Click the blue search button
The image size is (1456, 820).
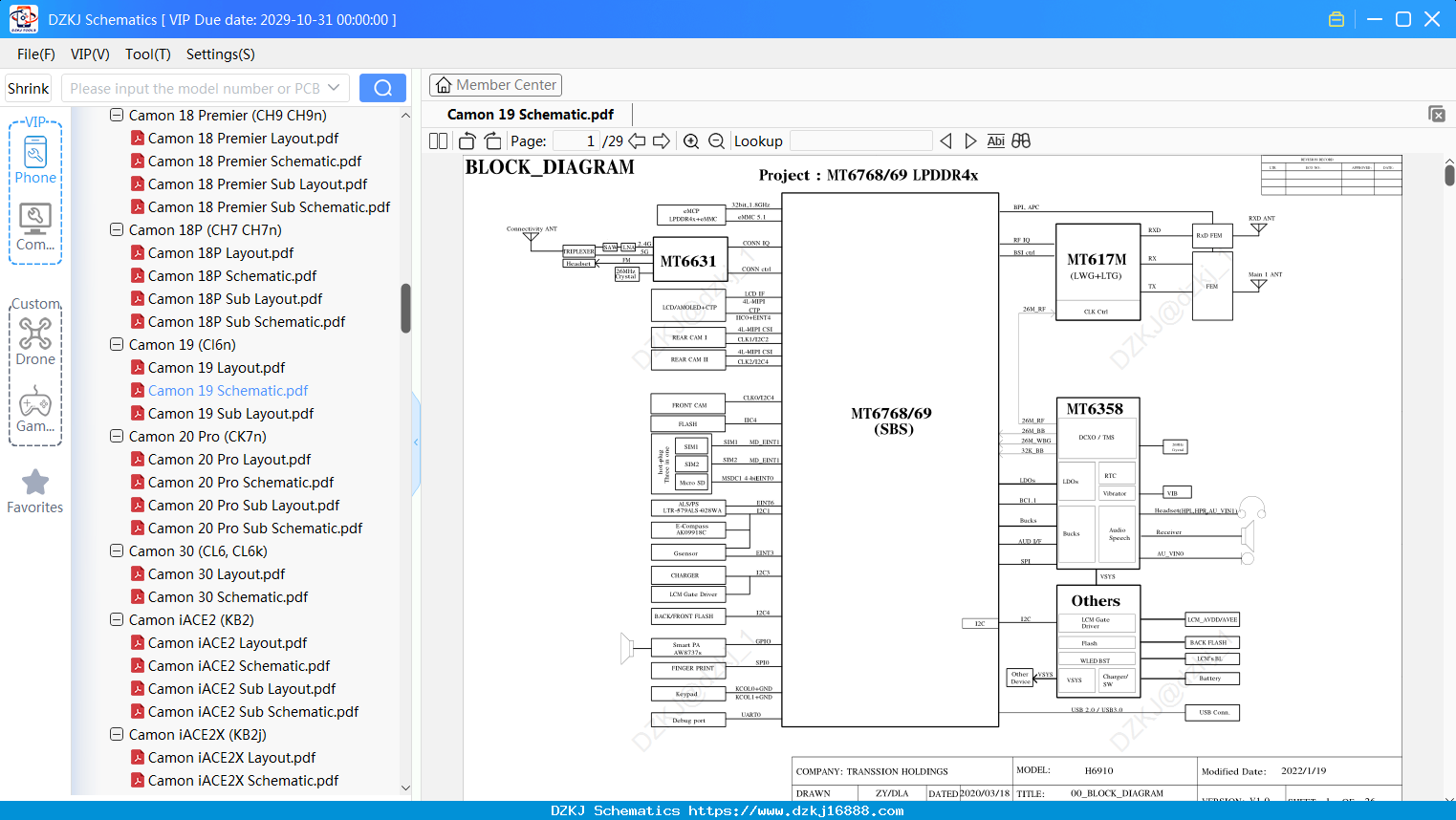click(382, 88)
